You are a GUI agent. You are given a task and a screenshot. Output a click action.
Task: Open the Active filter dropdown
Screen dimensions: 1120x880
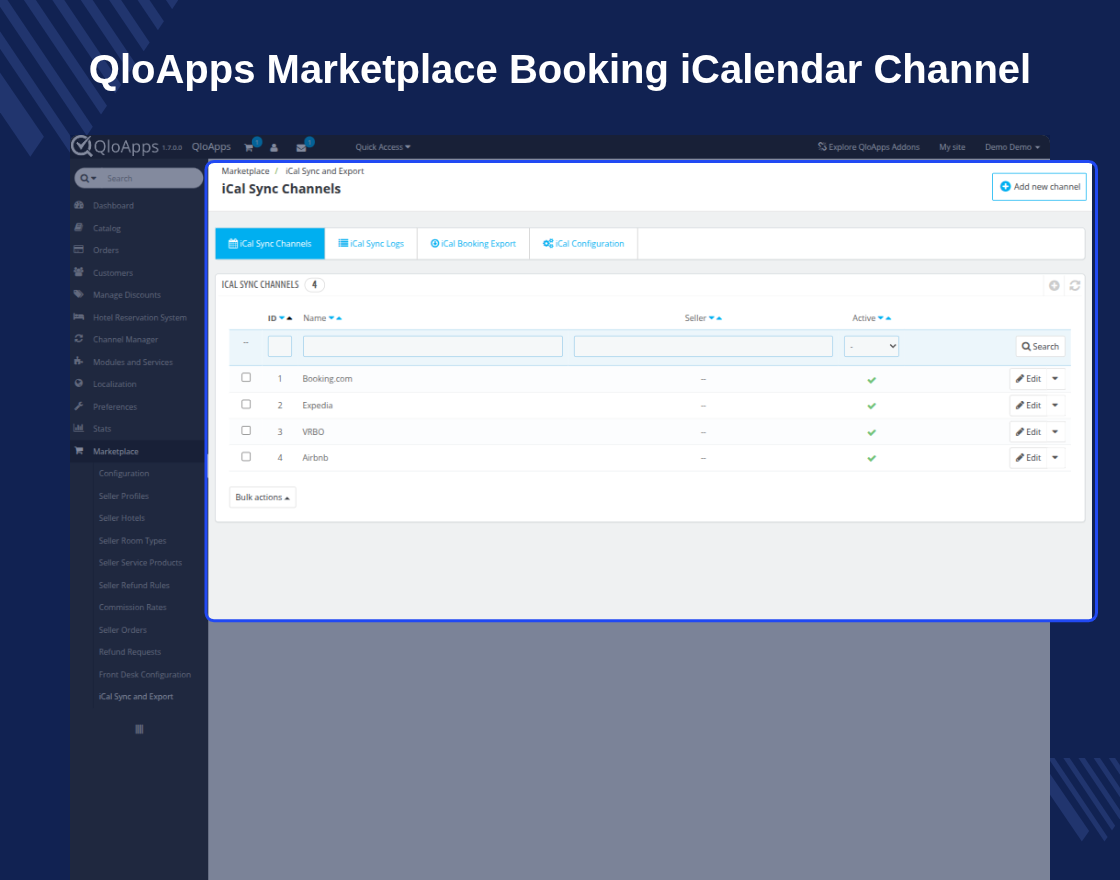click(871, 346)
